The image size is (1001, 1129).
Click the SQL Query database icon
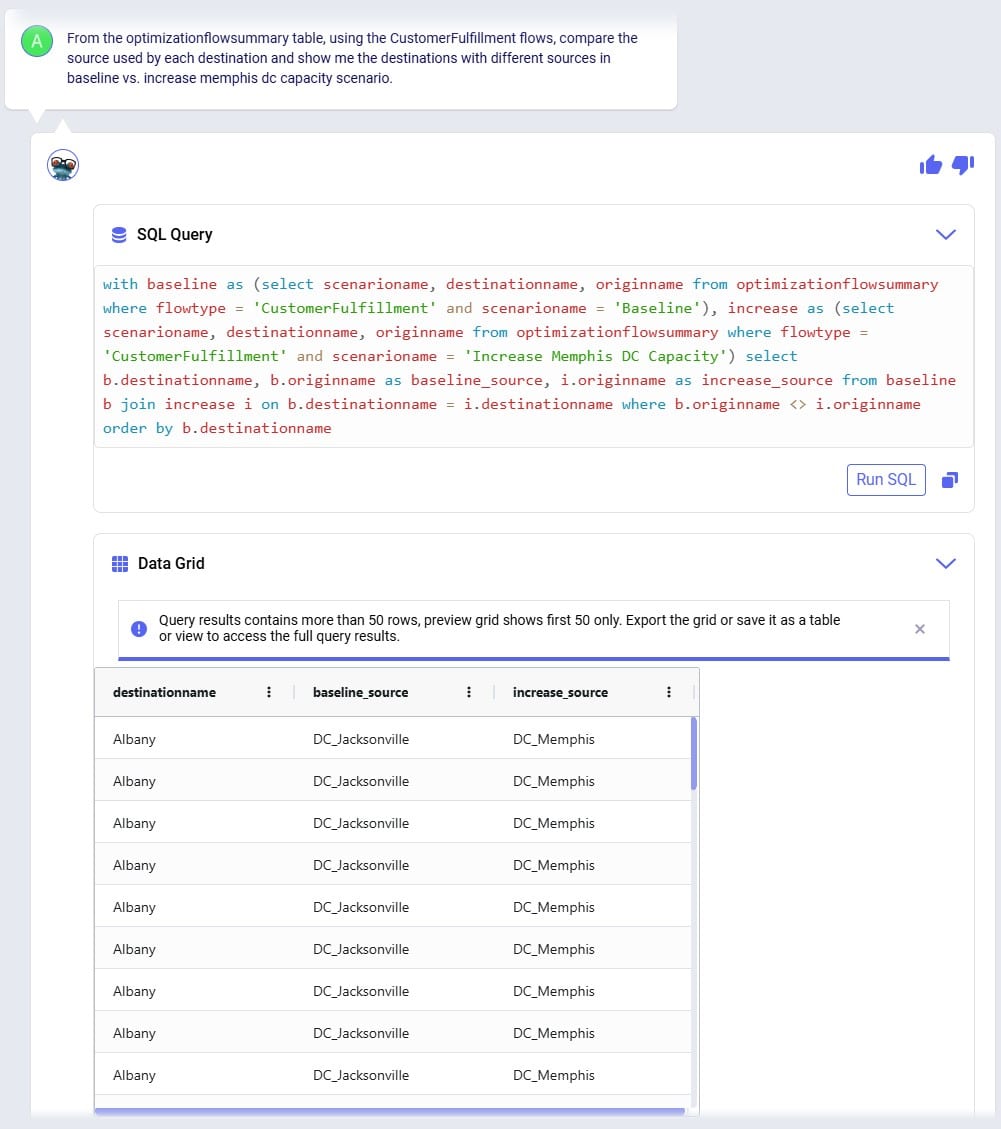(119, 235)
